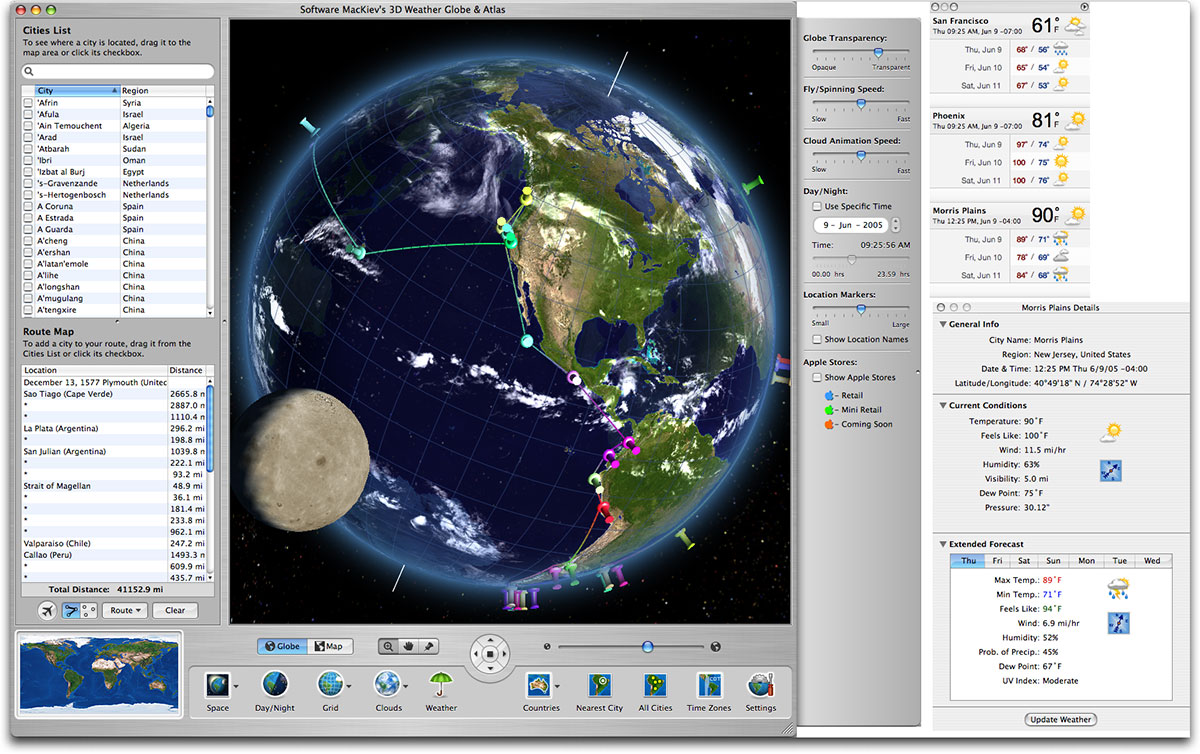The height and width of the screenshot is (754, 1200).
Task: Click the Countries toolbar icon
Action: (539, 685)
